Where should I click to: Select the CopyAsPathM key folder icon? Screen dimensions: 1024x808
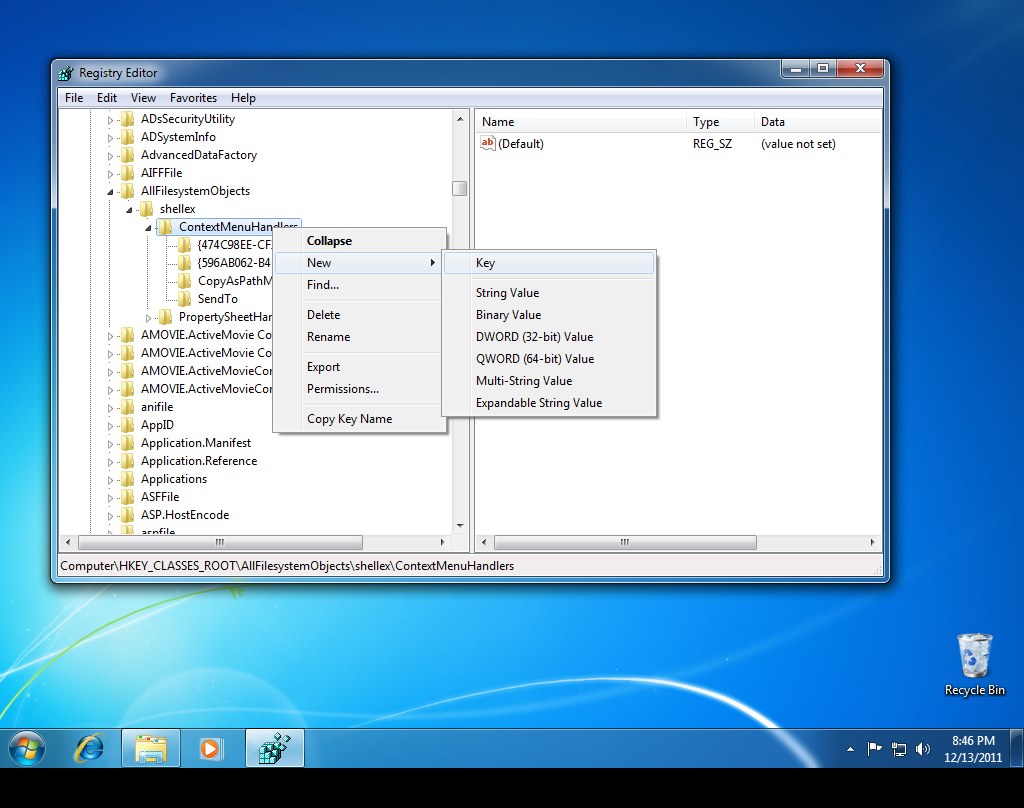pos(185,281)
